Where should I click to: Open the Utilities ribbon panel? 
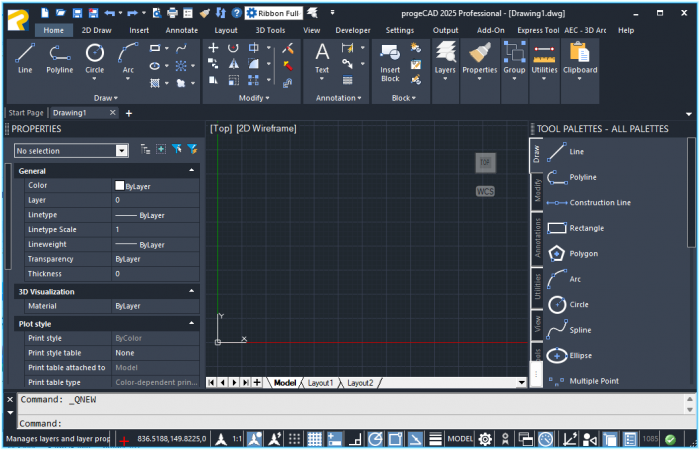(x=545, y=59)
